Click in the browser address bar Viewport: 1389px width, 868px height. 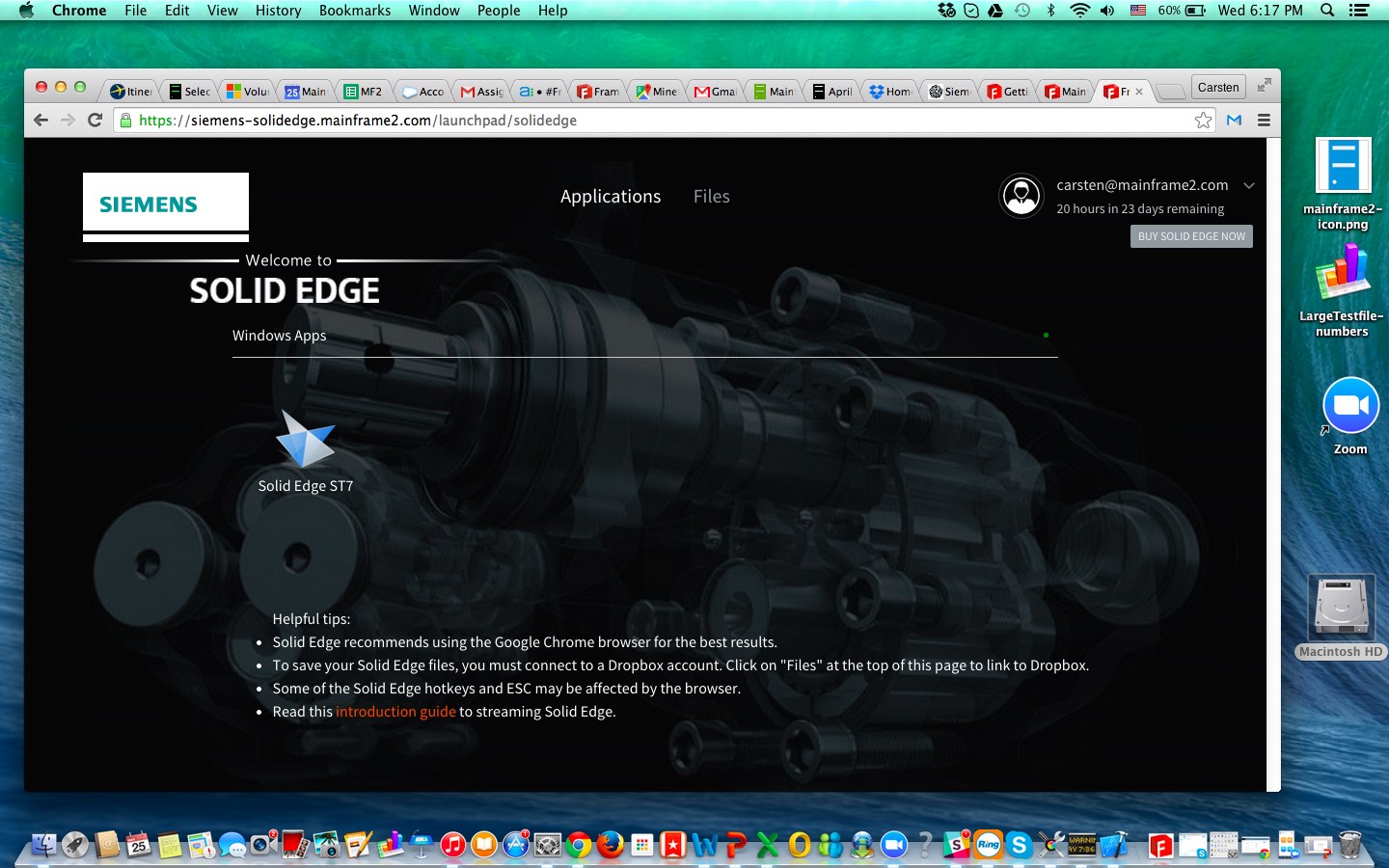579,120
